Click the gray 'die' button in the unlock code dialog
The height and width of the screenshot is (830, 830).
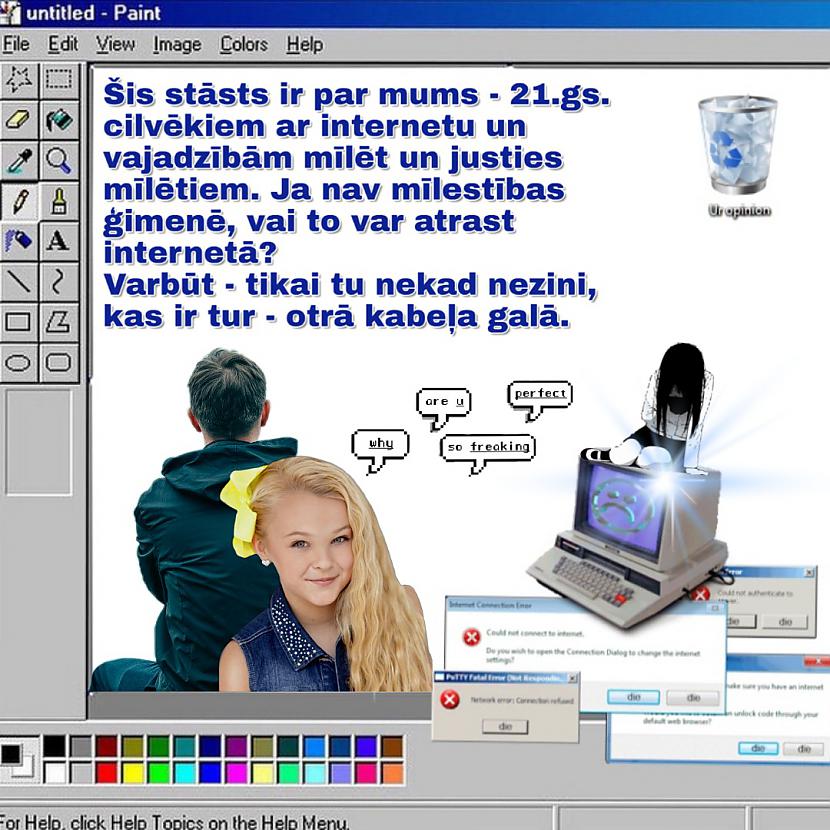point(804,748)
